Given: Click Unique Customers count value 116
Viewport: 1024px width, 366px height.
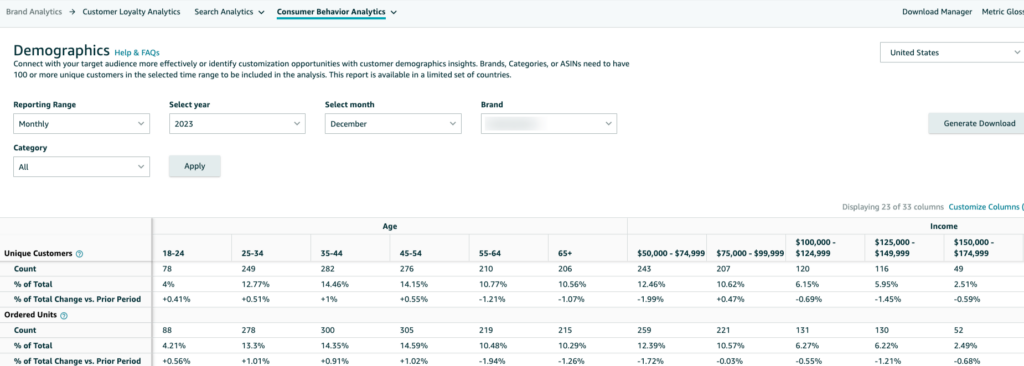Looking at the screenshot, I should point(881,269).
